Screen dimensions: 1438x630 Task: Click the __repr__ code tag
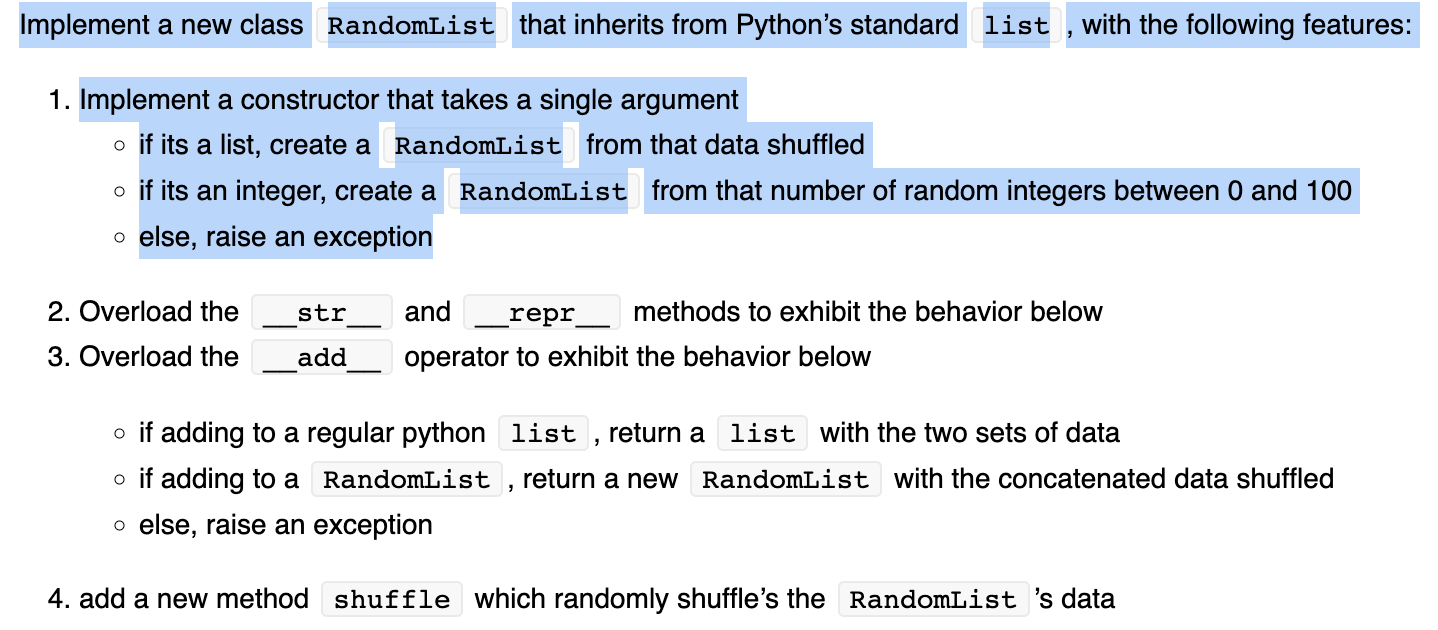click(542, 313)
